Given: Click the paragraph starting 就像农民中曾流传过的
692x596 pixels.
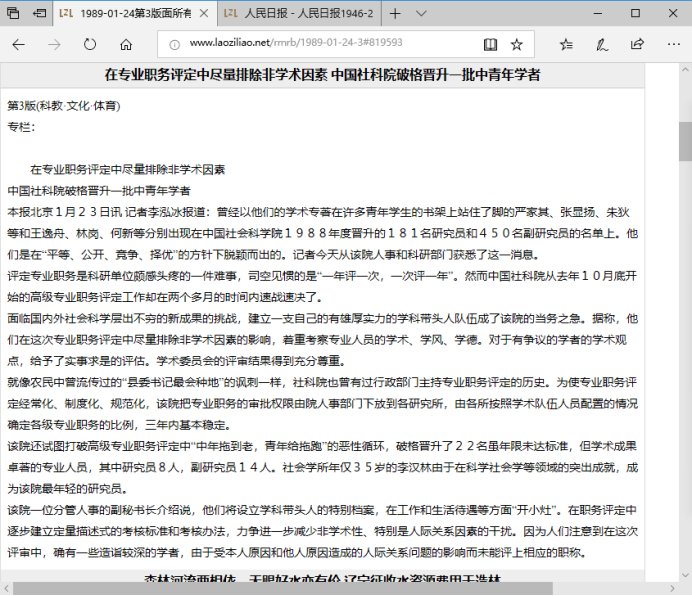Looking at the screenshot, I should pos(323,404).
